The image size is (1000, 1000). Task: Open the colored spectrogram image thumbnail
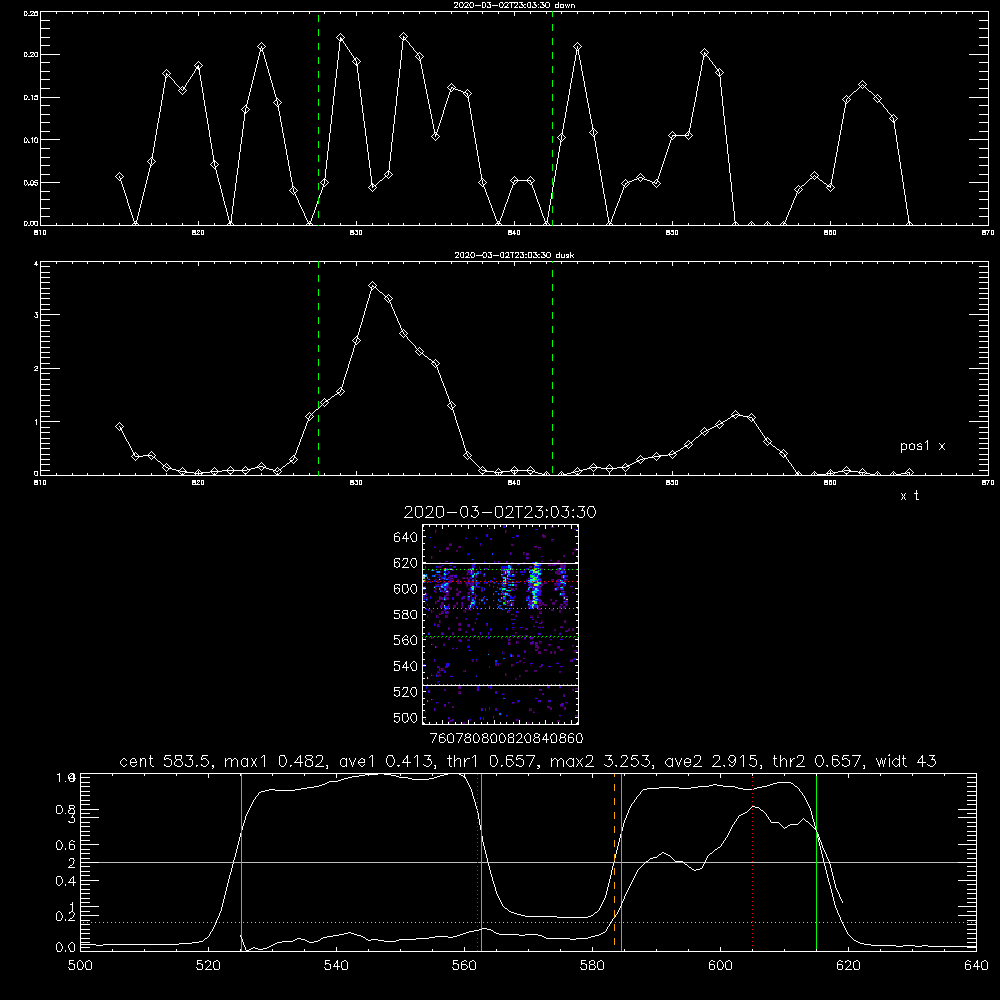[x=500, y=624]
